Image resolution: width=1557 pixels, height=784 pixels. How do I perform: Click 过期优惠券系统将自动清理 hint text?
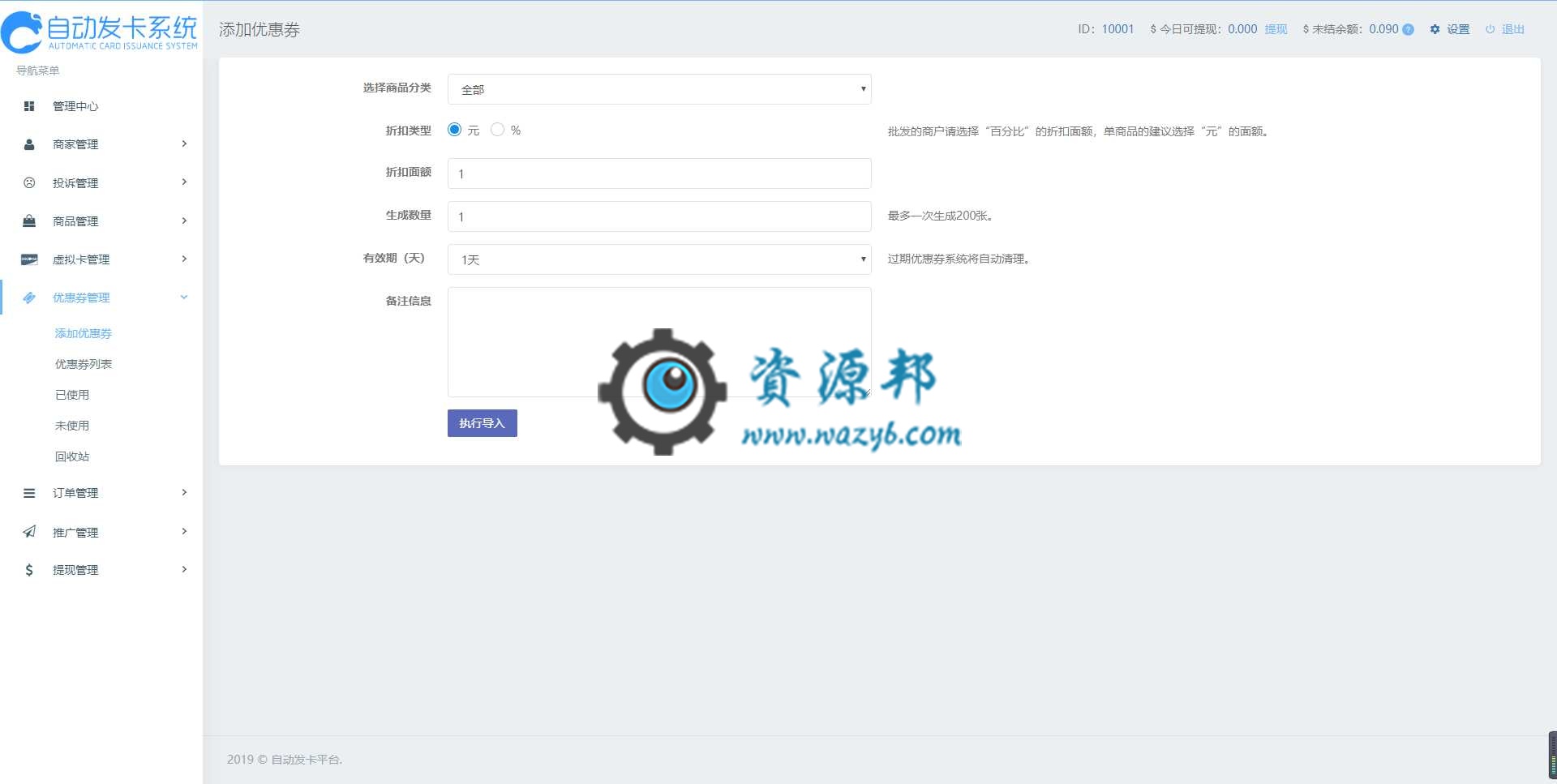pyautogui.click(x=959, y=259)
